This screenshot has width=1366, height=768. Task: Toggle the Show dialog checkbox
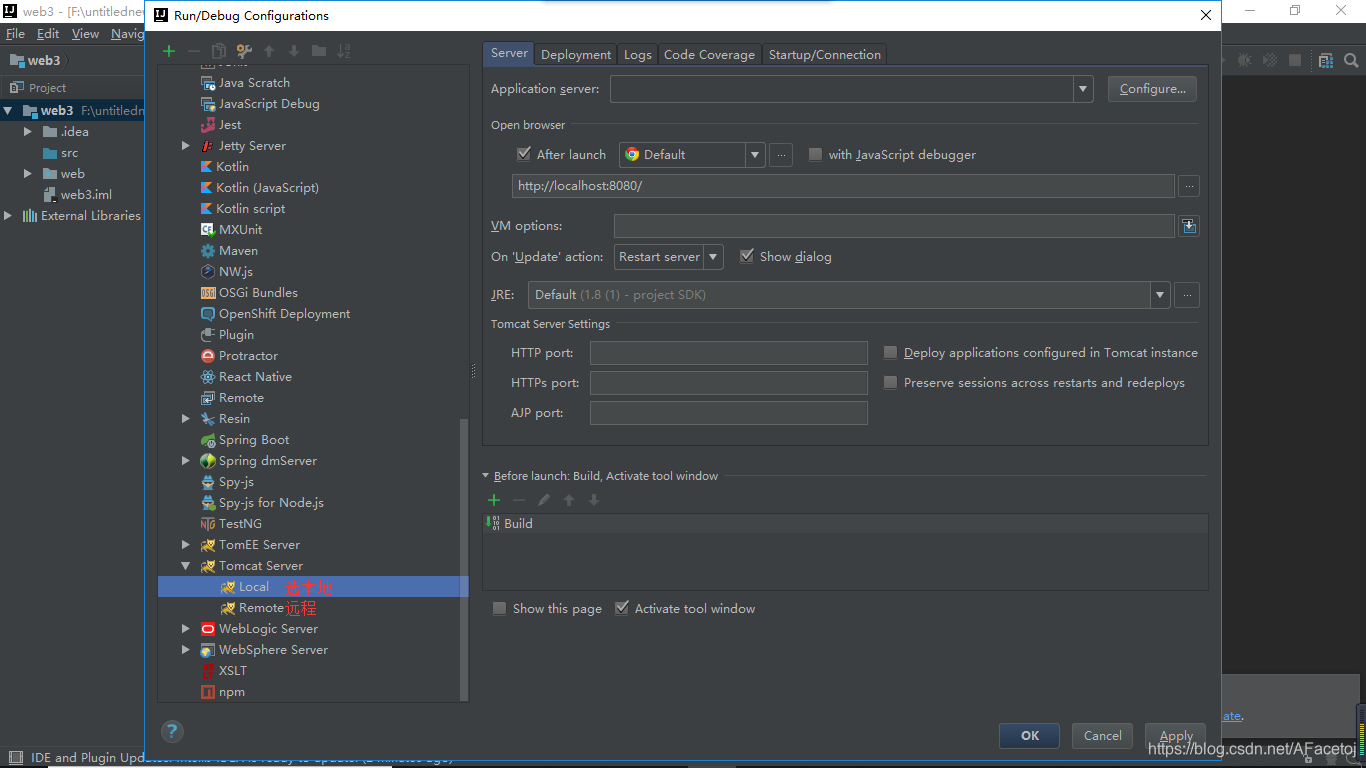[746, 256]
